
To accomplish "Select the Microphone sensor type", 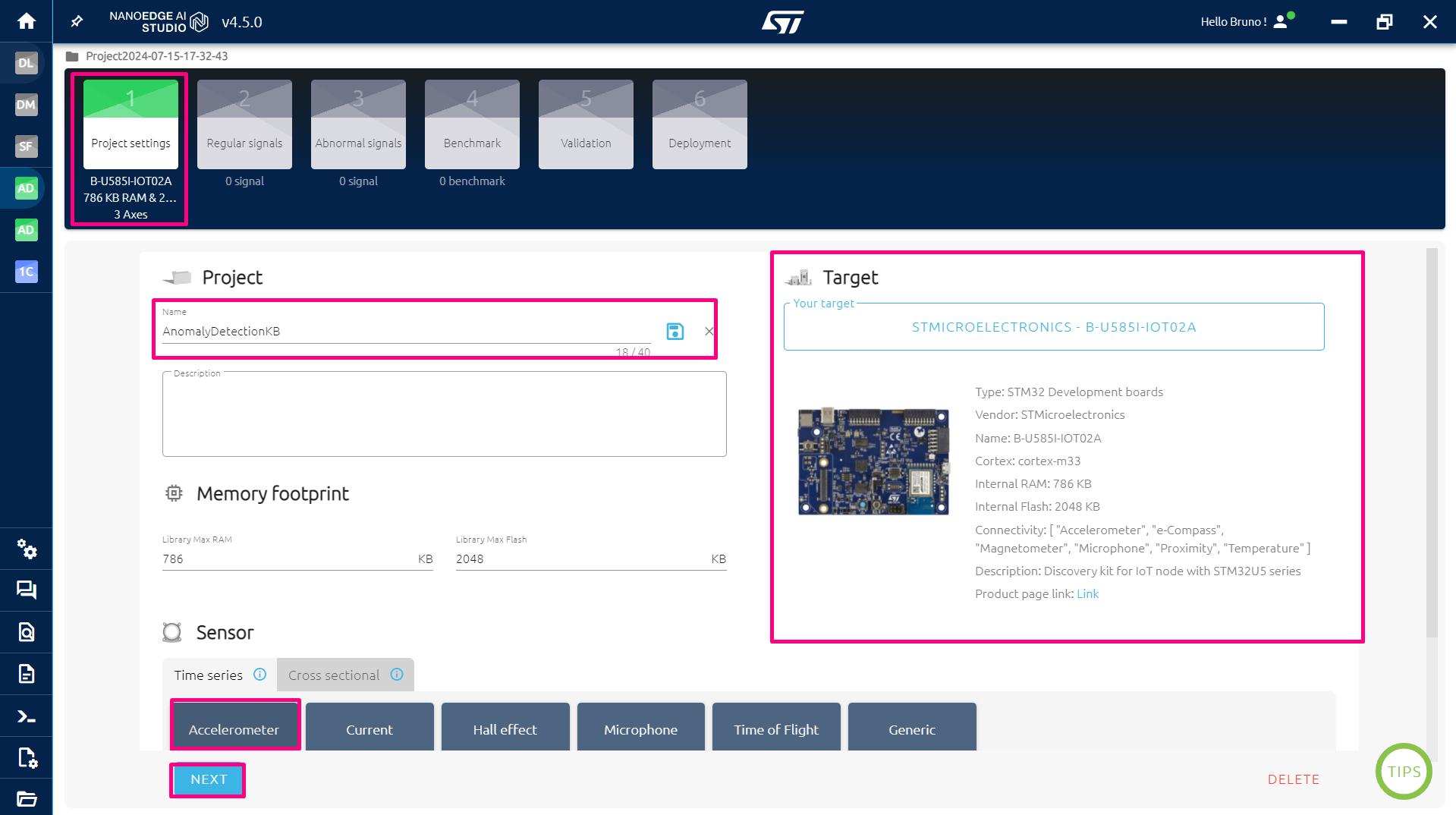I will pos(640,728).
